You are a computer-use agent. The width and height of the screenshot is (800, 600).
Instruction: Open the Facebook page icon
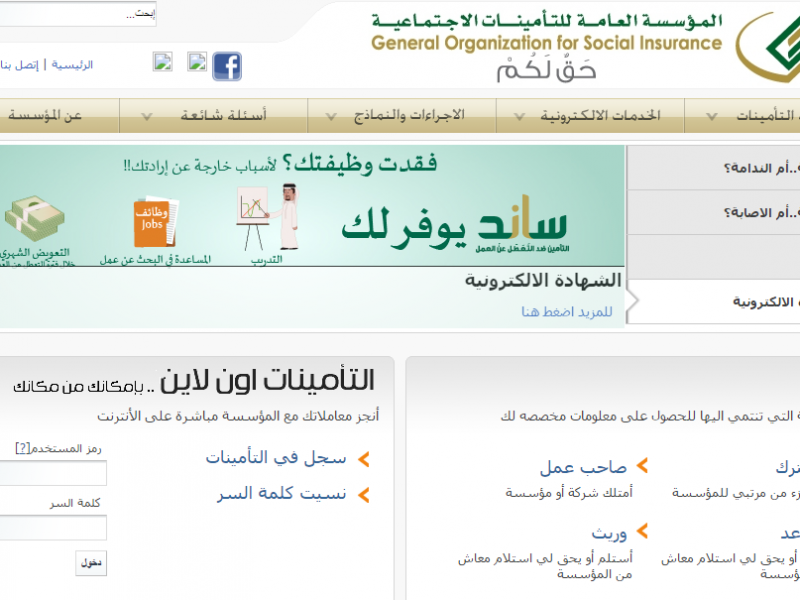(227, 66)
